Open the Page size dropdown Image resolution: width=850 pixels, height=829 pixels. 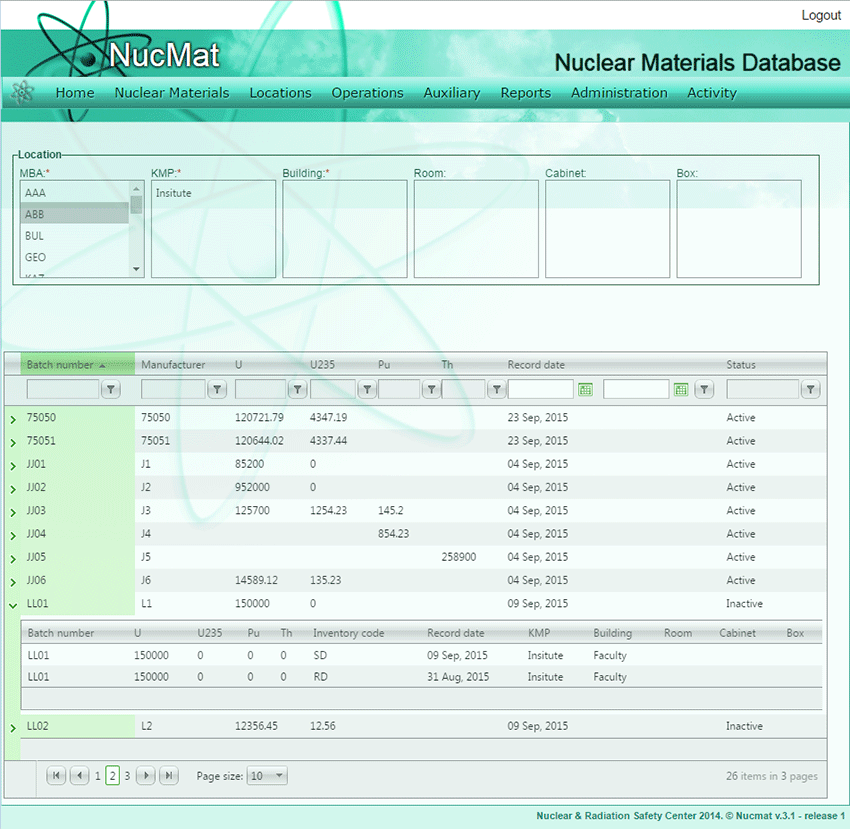pyautogui.click(x=266, y=775)
